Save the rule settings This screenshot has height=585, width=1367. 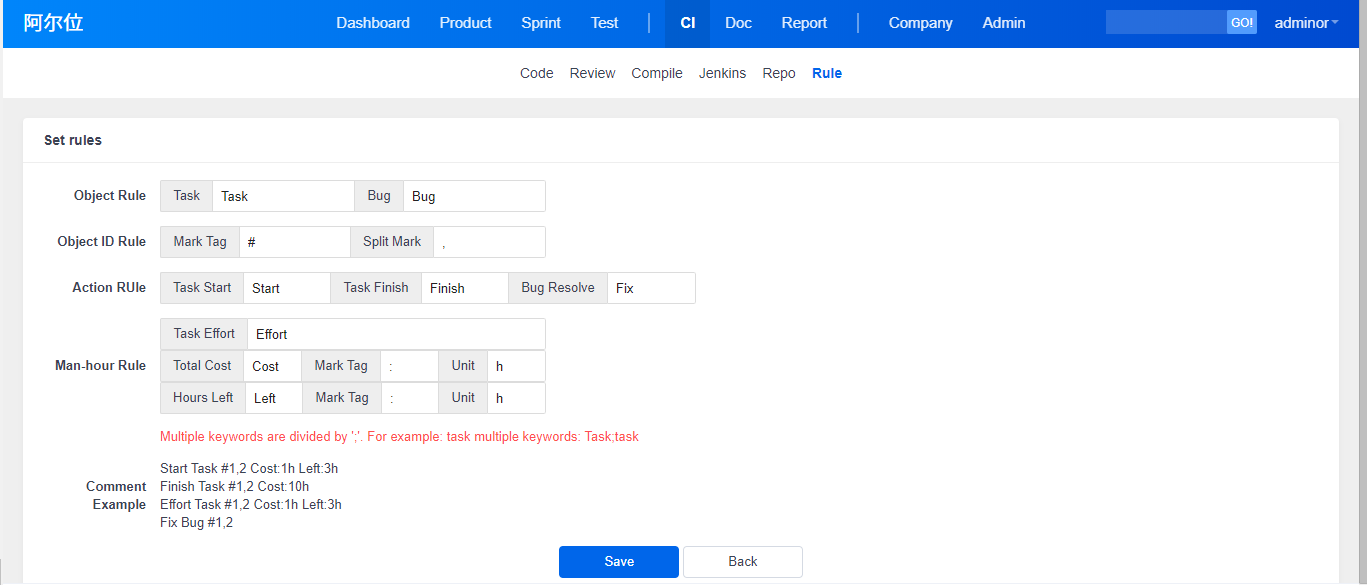(619, 562)
